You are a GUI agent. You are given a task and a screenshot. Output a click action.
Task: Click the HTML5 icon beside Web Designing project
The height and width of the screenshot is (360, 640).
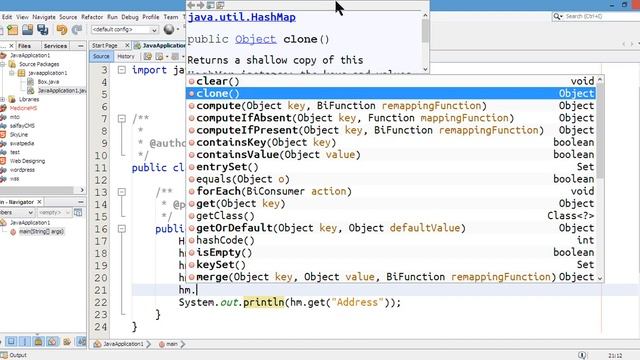[x=3, y=161]
